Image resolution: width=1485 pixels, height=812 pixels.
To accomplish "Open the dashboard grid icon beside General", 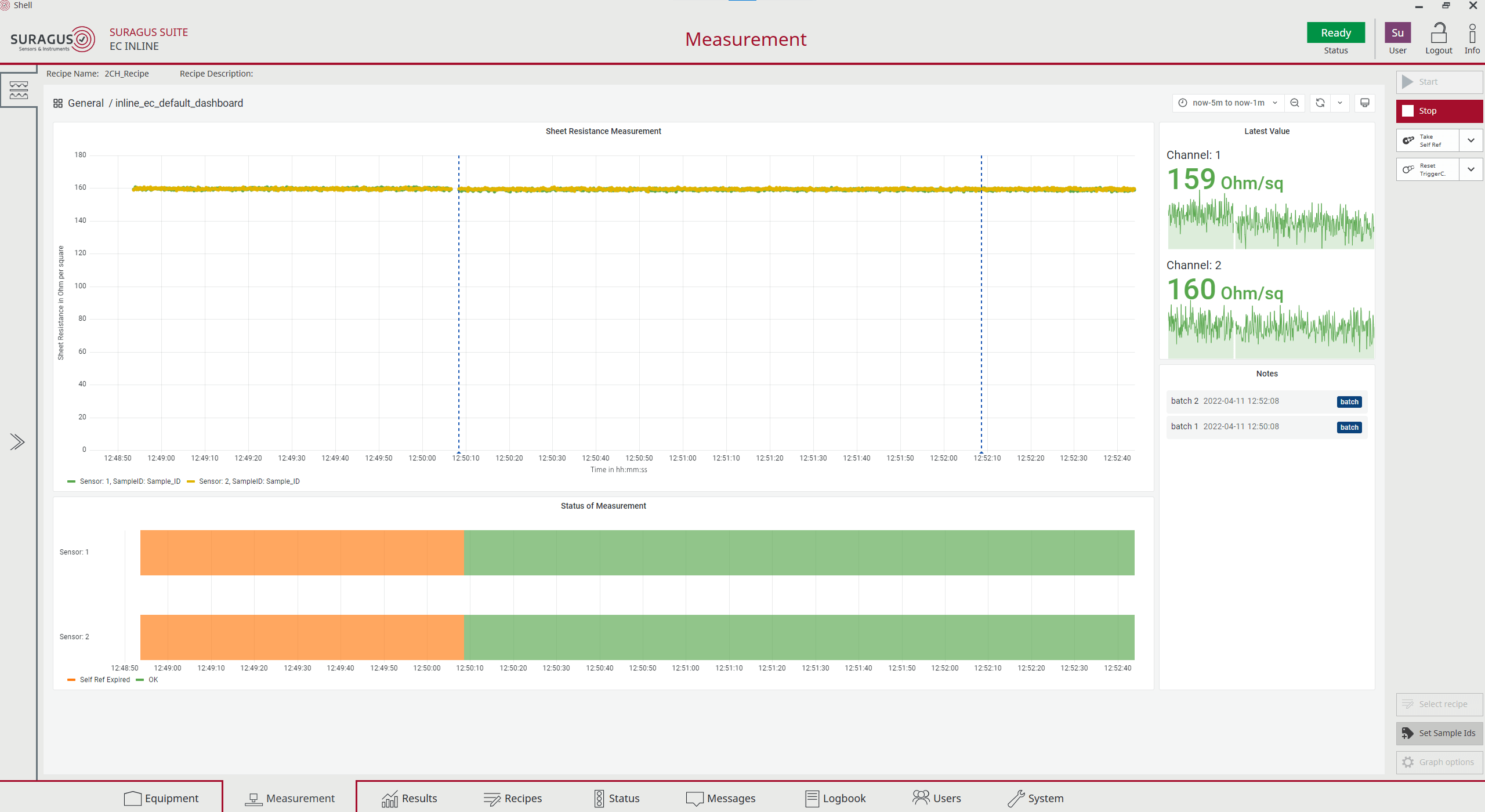I will point(58,103).
